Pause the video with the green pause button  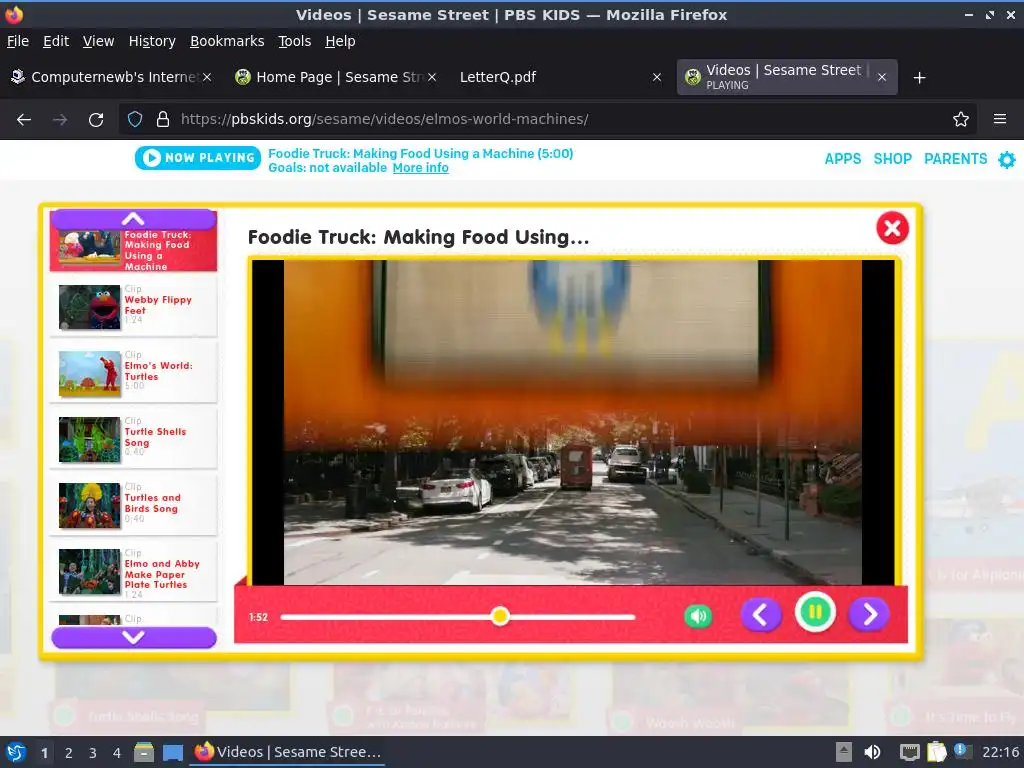pos(815,613)
